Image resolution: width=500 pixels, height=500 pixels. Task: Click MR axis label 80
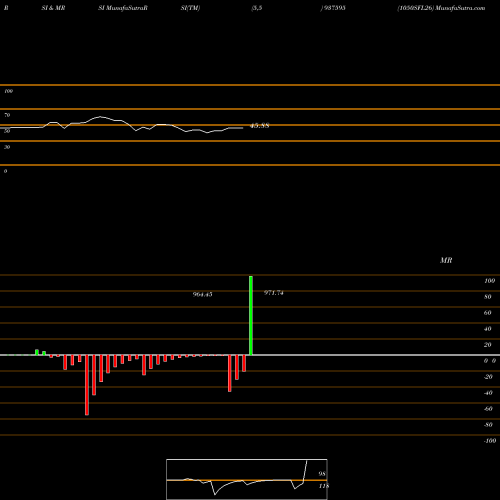click(488, 297)
